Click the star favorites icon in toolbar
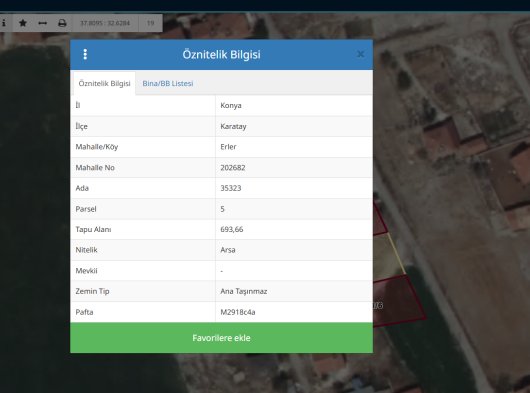 23,23
